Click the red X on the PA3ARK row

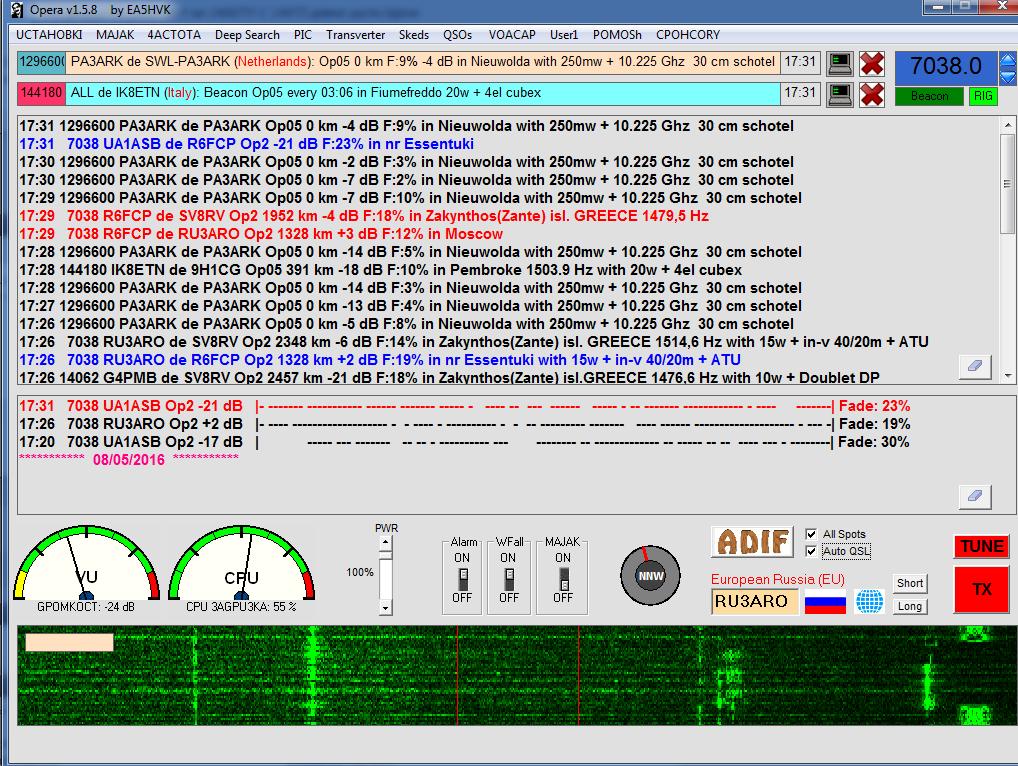coord(872,63)
